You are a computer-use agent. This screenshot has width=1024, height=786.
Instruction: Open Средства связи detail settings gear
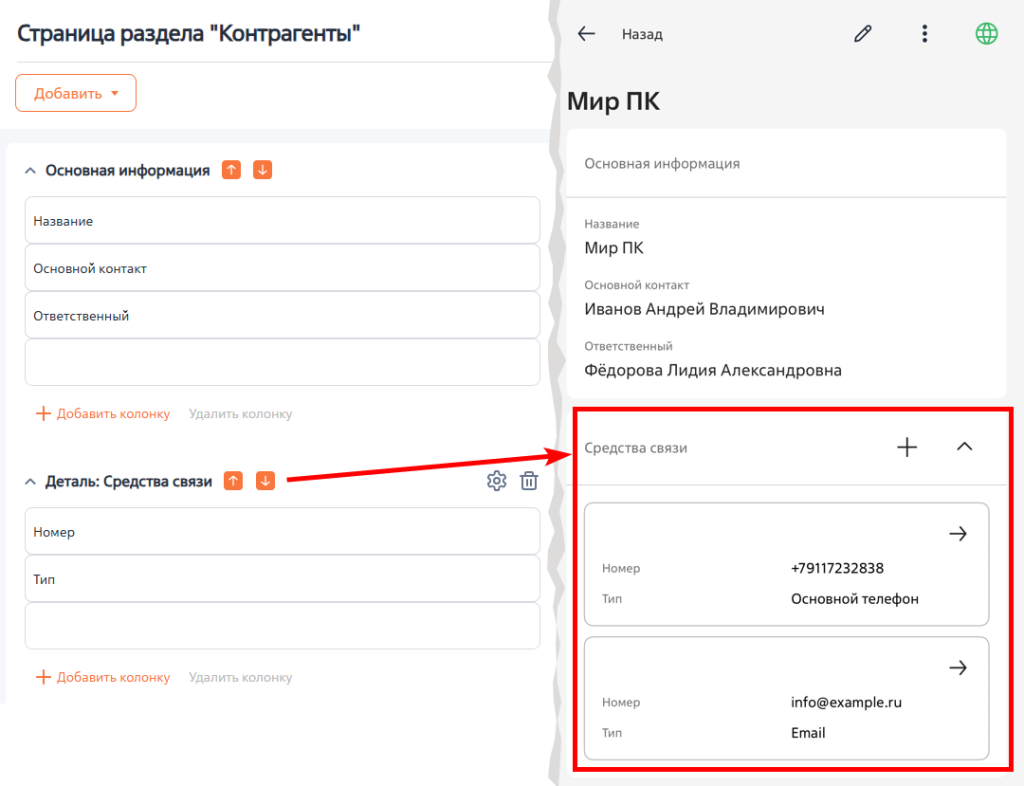pos(496,481)
